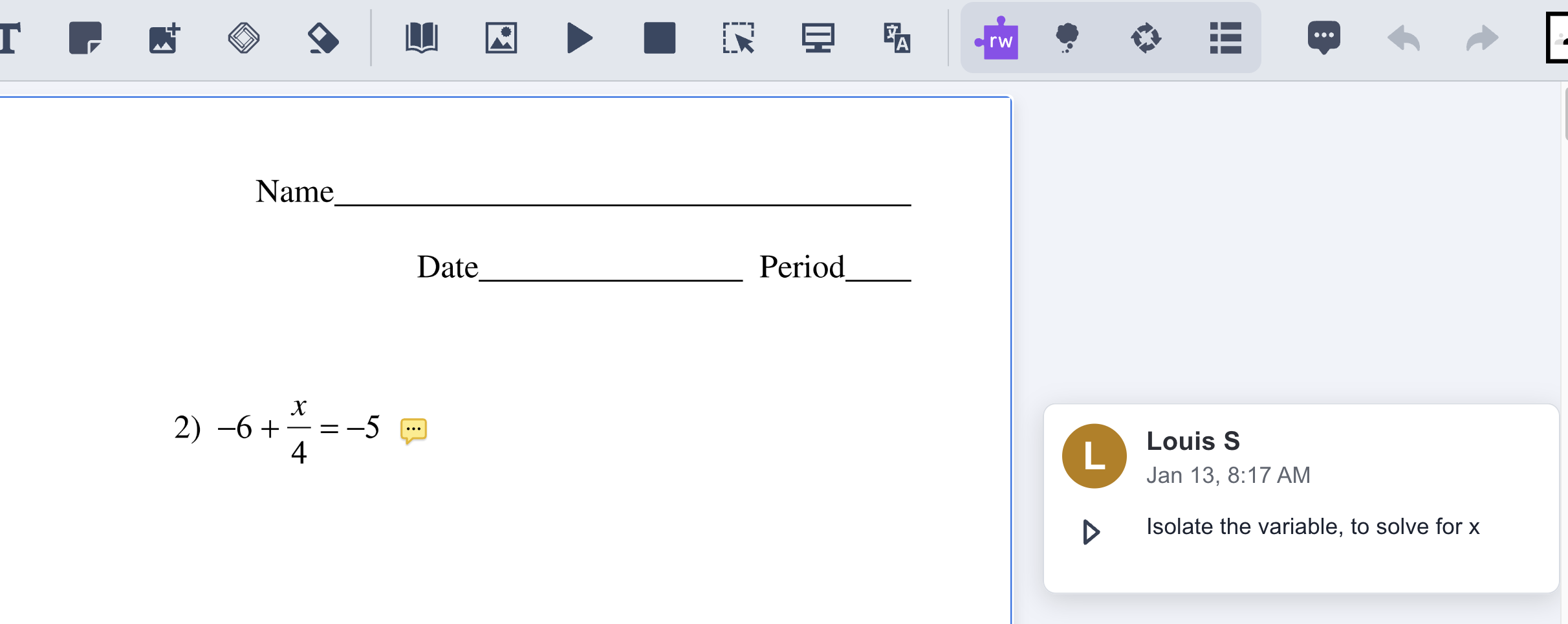Add a sticky note
This screenshot has height=624, width=1568.
pyautogui.click(x=85, y=38)
